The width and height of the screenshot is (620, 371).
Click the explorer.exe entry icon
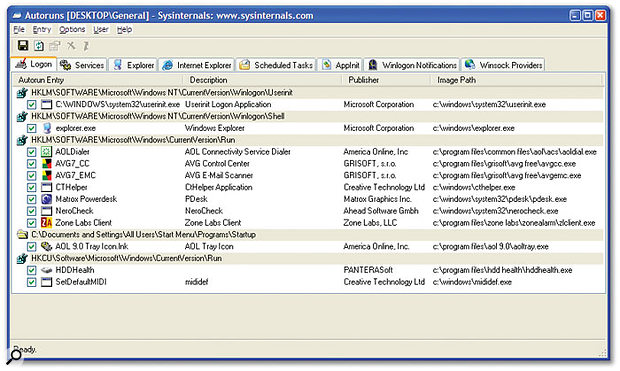[47, 128]
